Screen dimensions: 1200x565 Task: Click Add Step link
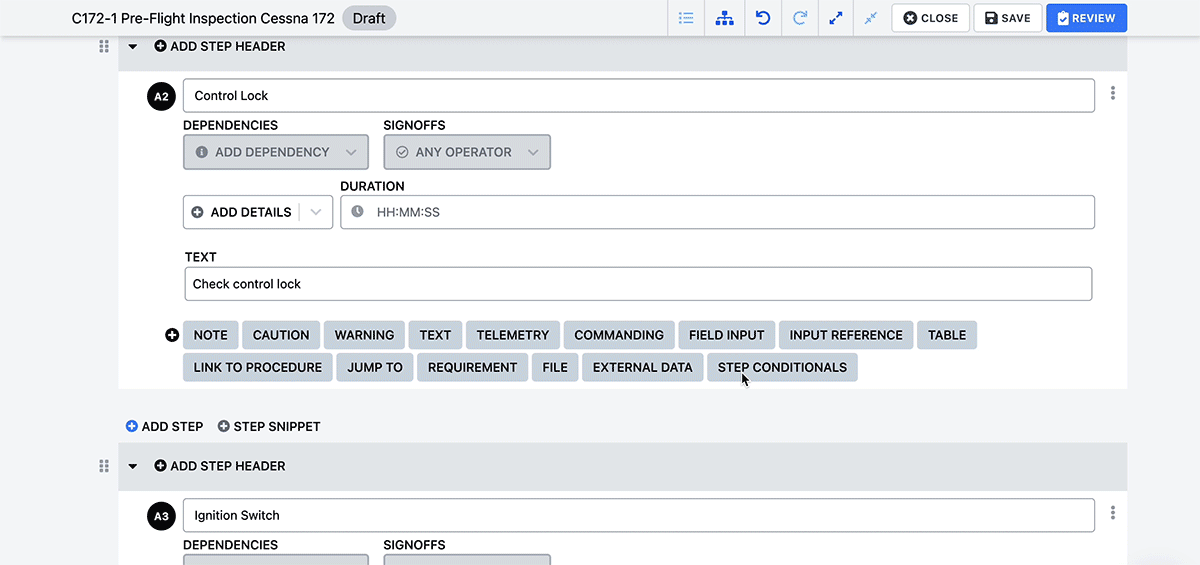click(x=165, y=426)
